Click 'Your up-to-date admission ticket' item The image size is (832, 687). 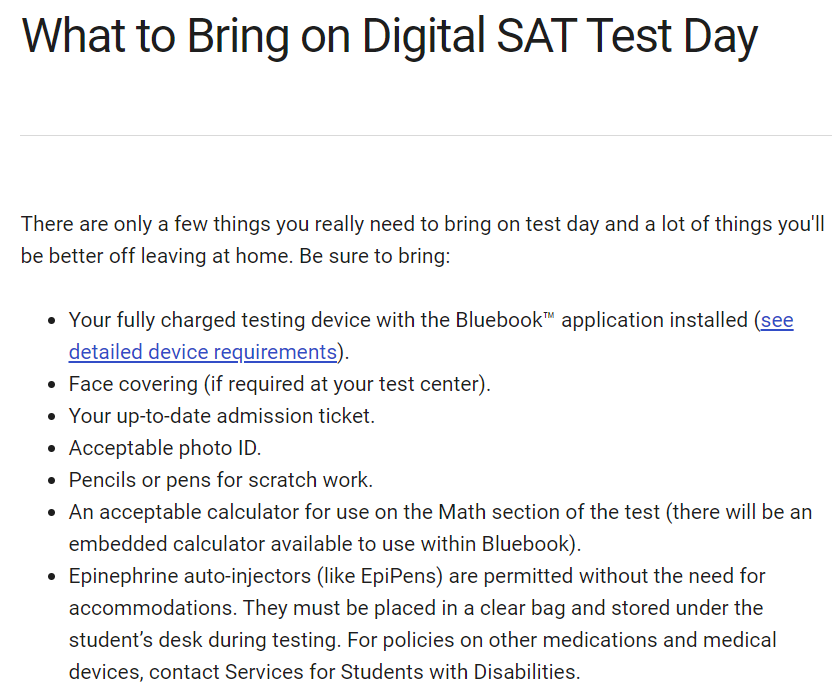tap(222, 416)
